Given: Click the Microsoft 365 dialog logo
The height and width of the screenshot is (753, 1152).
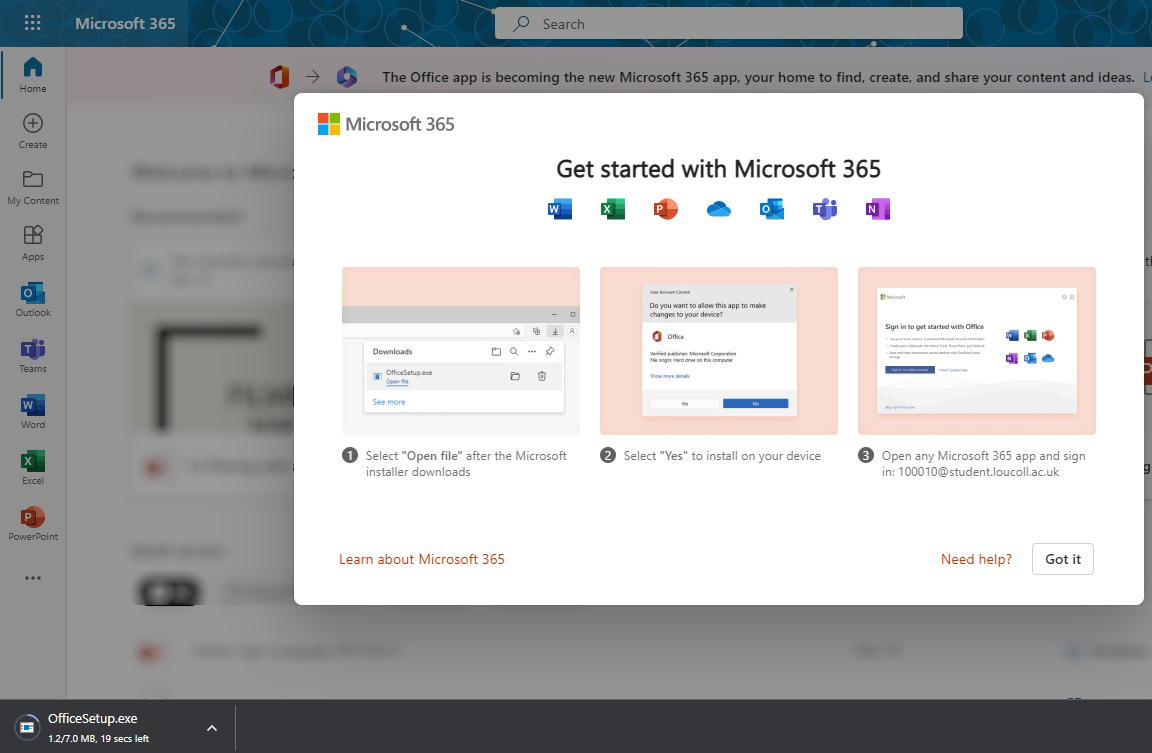Looking at the screenshot, I should coord(386,124).
